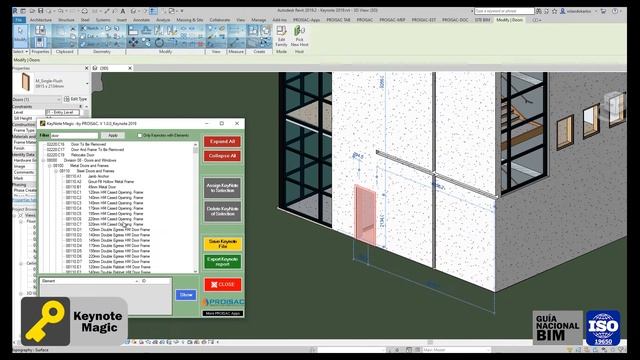Select keynote row 45mm Metal Door

[91, 187]
